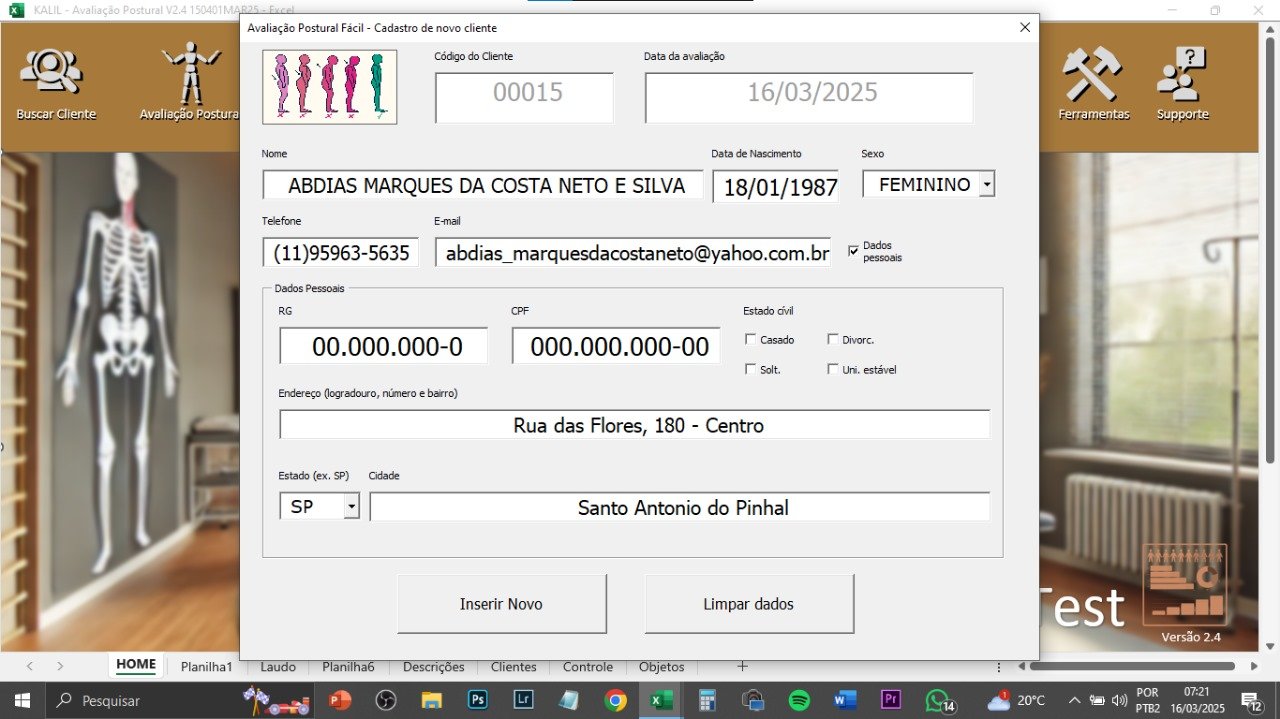1280x719 pixels.
Task: Launch Spotify from the taskbar
Action: pos(799,700)
